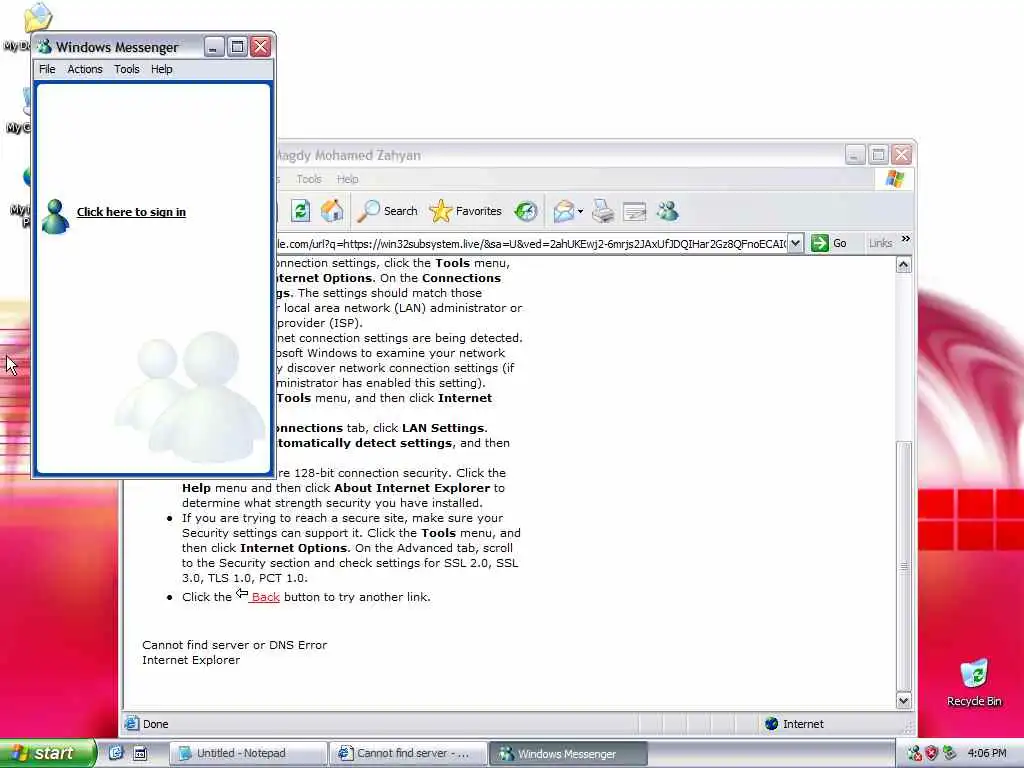Click the Mail envelope toolbar icon

(x=563, y=211)
